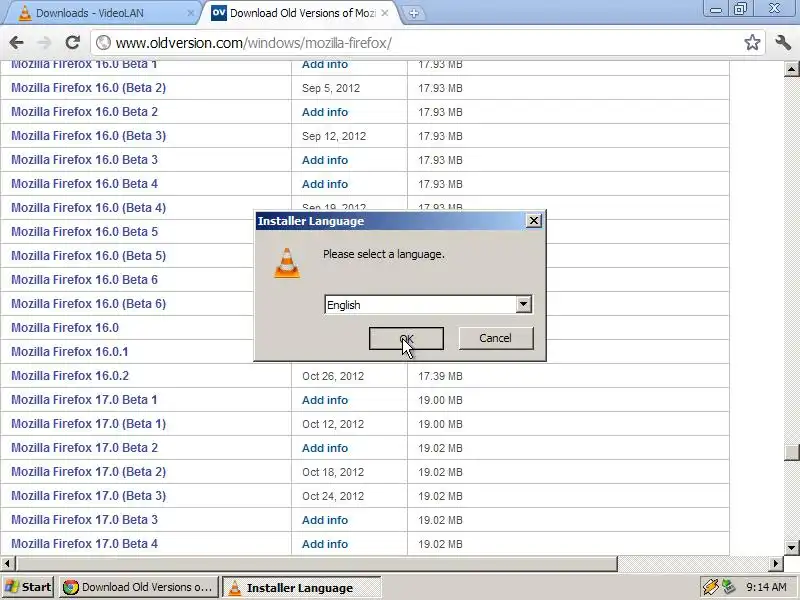800x600 pixels.
Task: Click horizontal scrollbar right arrow
Action: 776,563
